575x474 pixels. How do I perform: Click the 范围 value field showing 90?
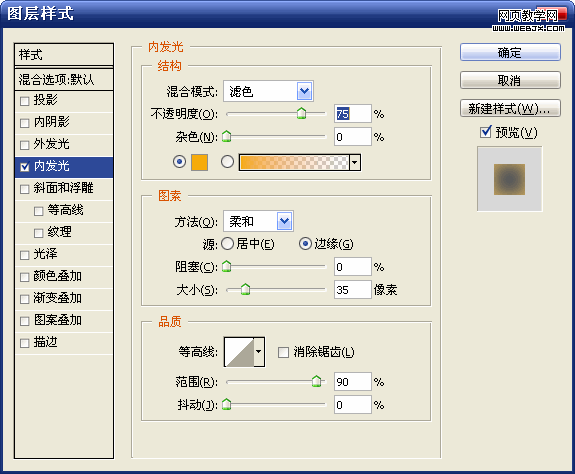pos(353,382)
